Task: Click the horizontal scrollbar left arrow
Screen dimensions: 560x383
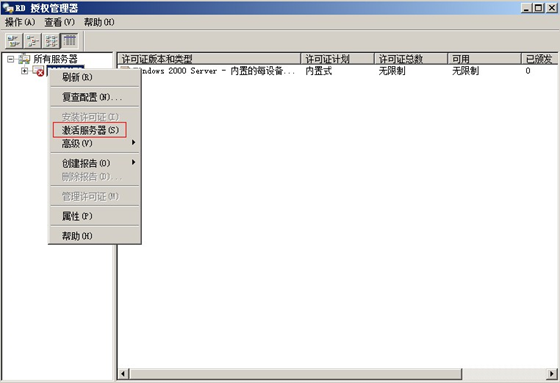Action: [123, 374]
